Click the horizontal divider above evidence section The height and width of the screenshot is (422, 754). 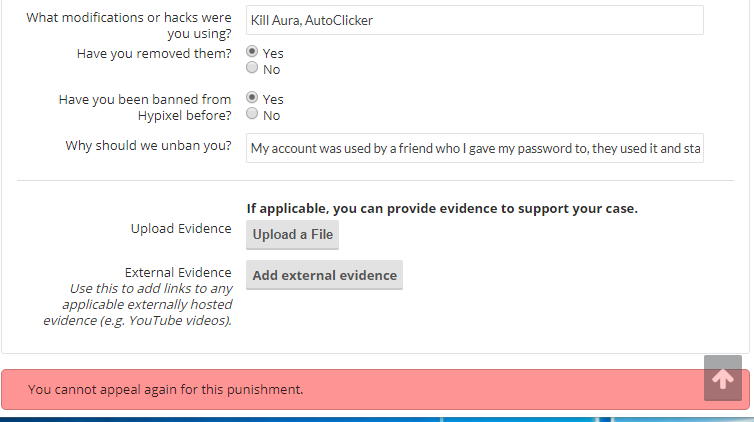(x=375, y=181)
